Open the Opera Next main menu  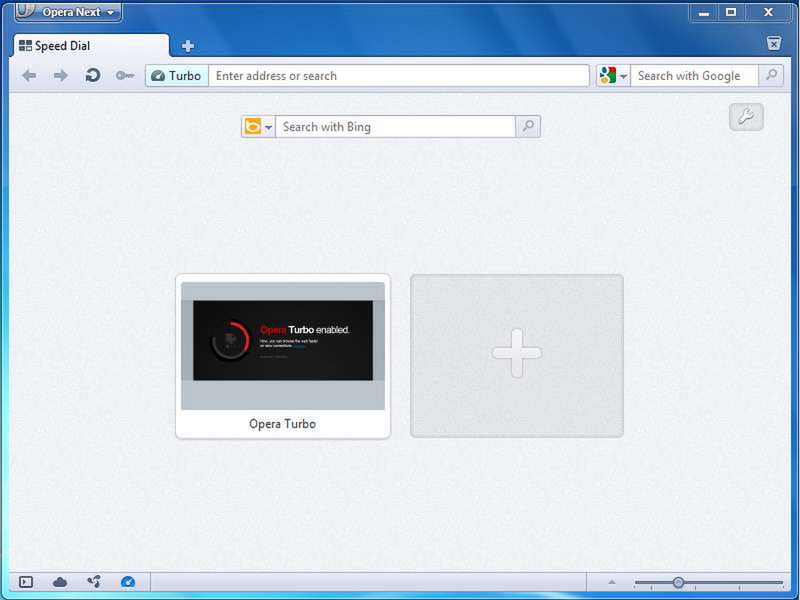(x=68, y=12)
